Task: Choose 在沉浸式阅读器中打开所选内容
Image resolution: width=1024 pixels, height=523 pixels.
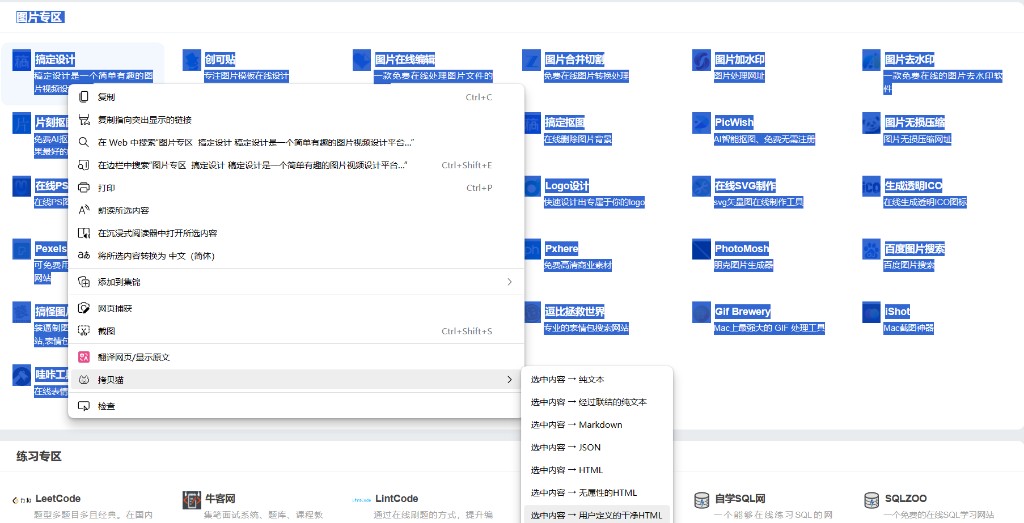Action: click(x=296, y=233)
